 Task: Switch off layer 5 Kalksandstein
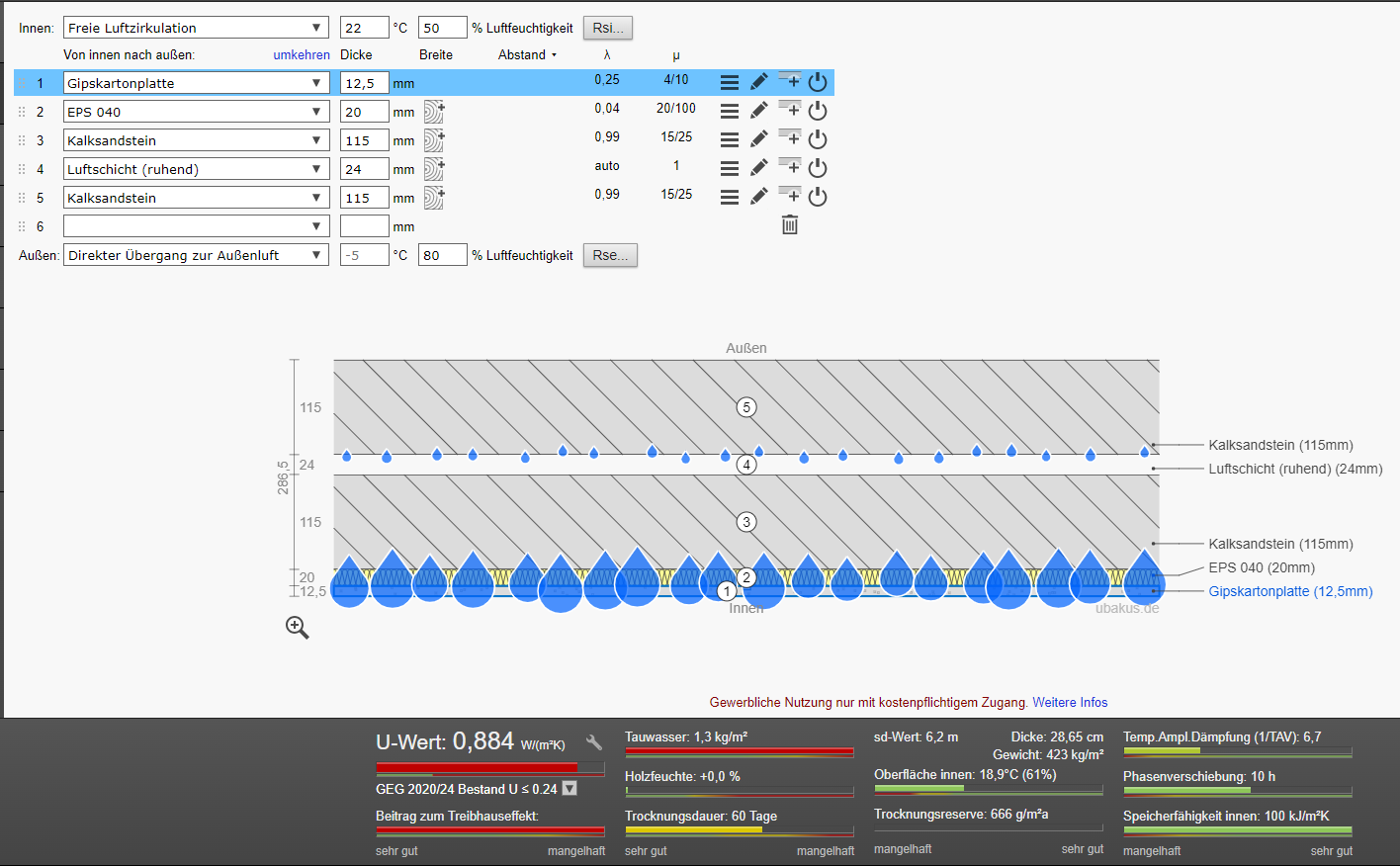click(818, 198)
